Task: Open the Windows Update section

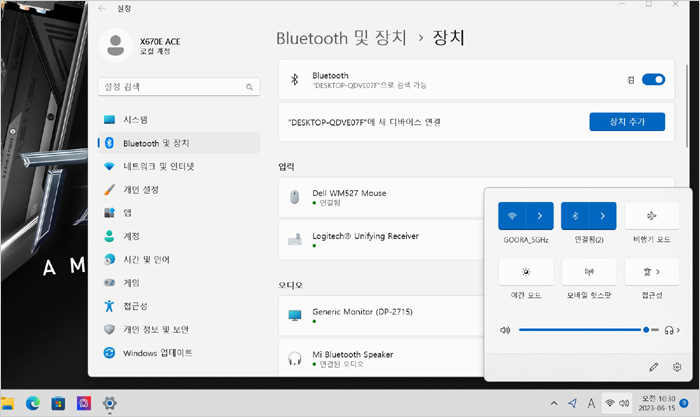Action: (157, 353)
